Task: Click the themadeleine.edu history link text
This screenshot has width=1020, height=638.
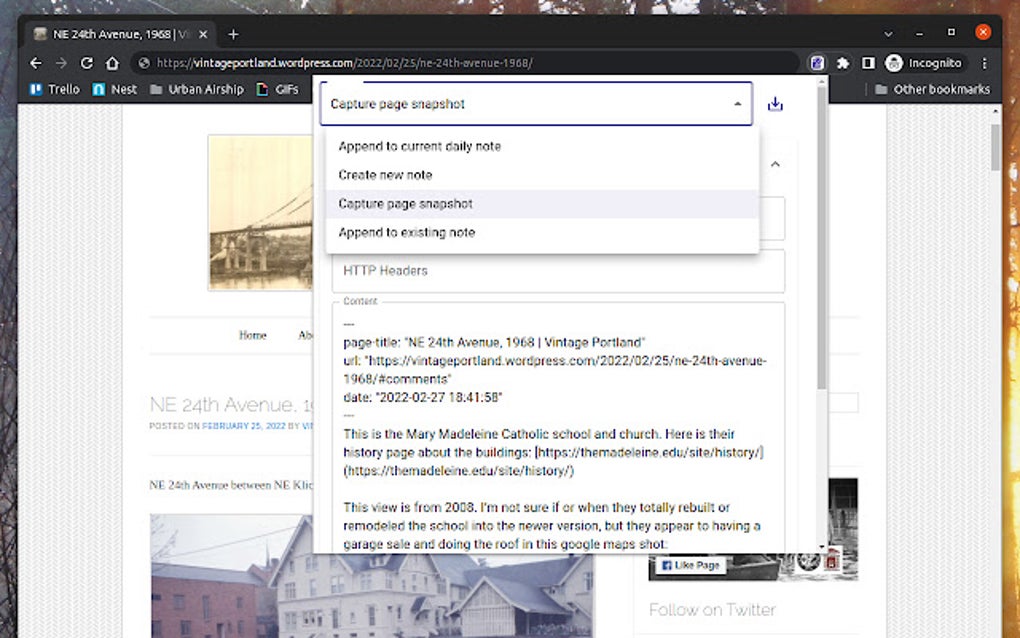Action: [x=649, y=452]
